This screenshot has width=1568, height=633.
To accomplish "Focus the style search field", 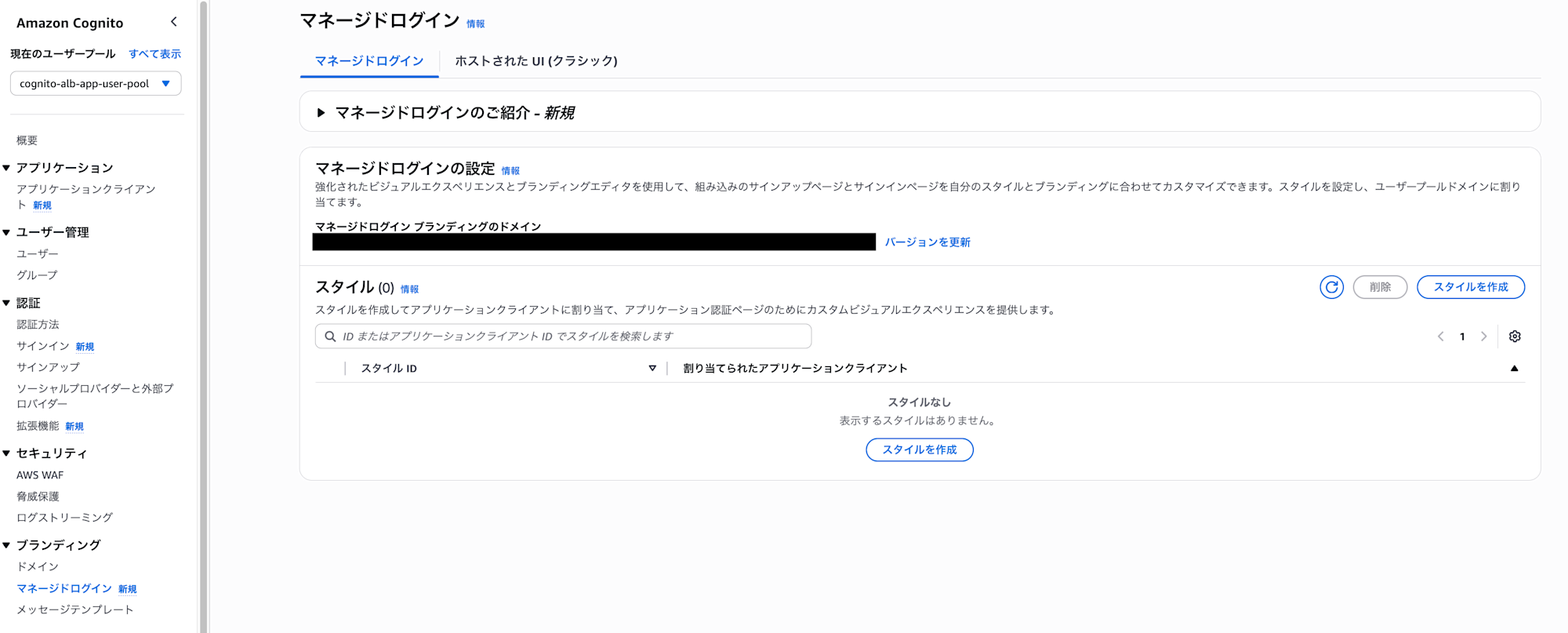I will 563,337.
